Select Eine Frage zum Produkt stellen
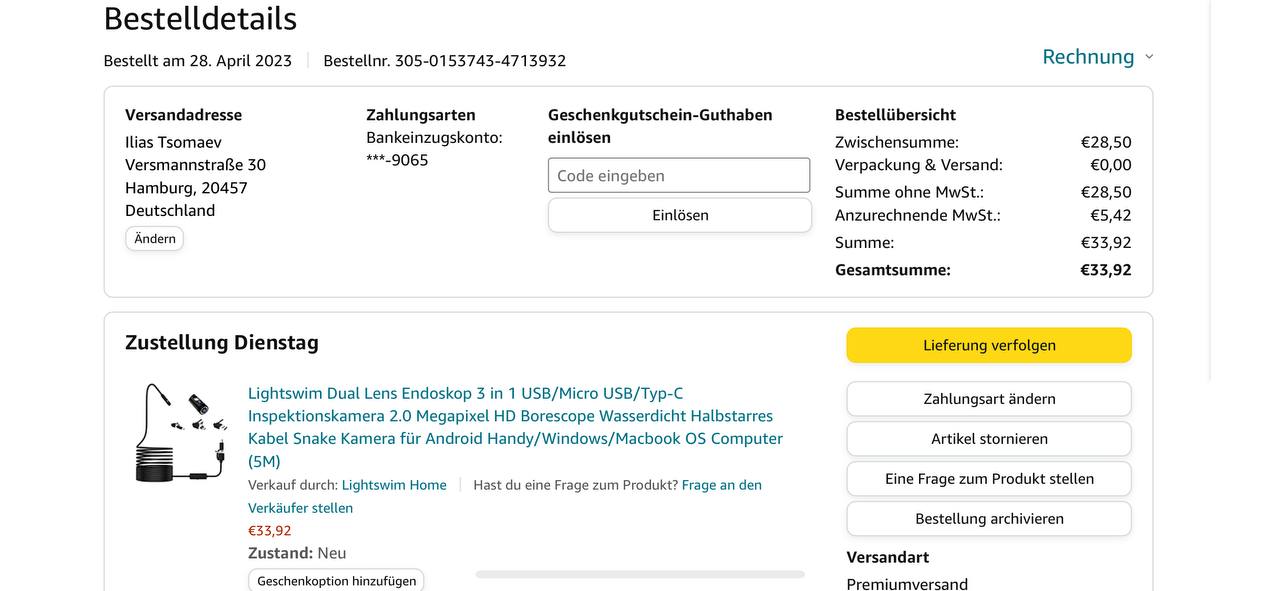 (x=988, y=479)
